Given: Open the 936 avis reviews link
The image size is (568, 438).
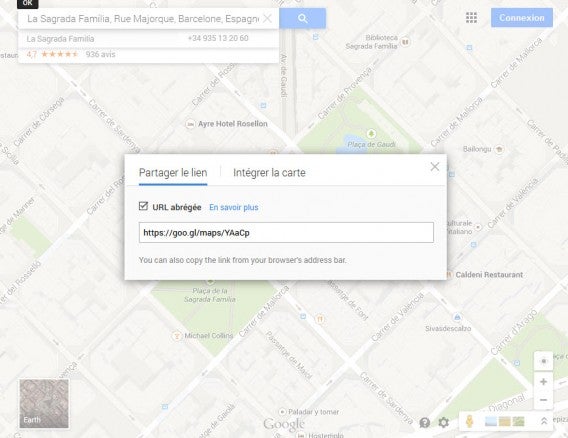Looking at the screenshot, I should coord(100,54).
